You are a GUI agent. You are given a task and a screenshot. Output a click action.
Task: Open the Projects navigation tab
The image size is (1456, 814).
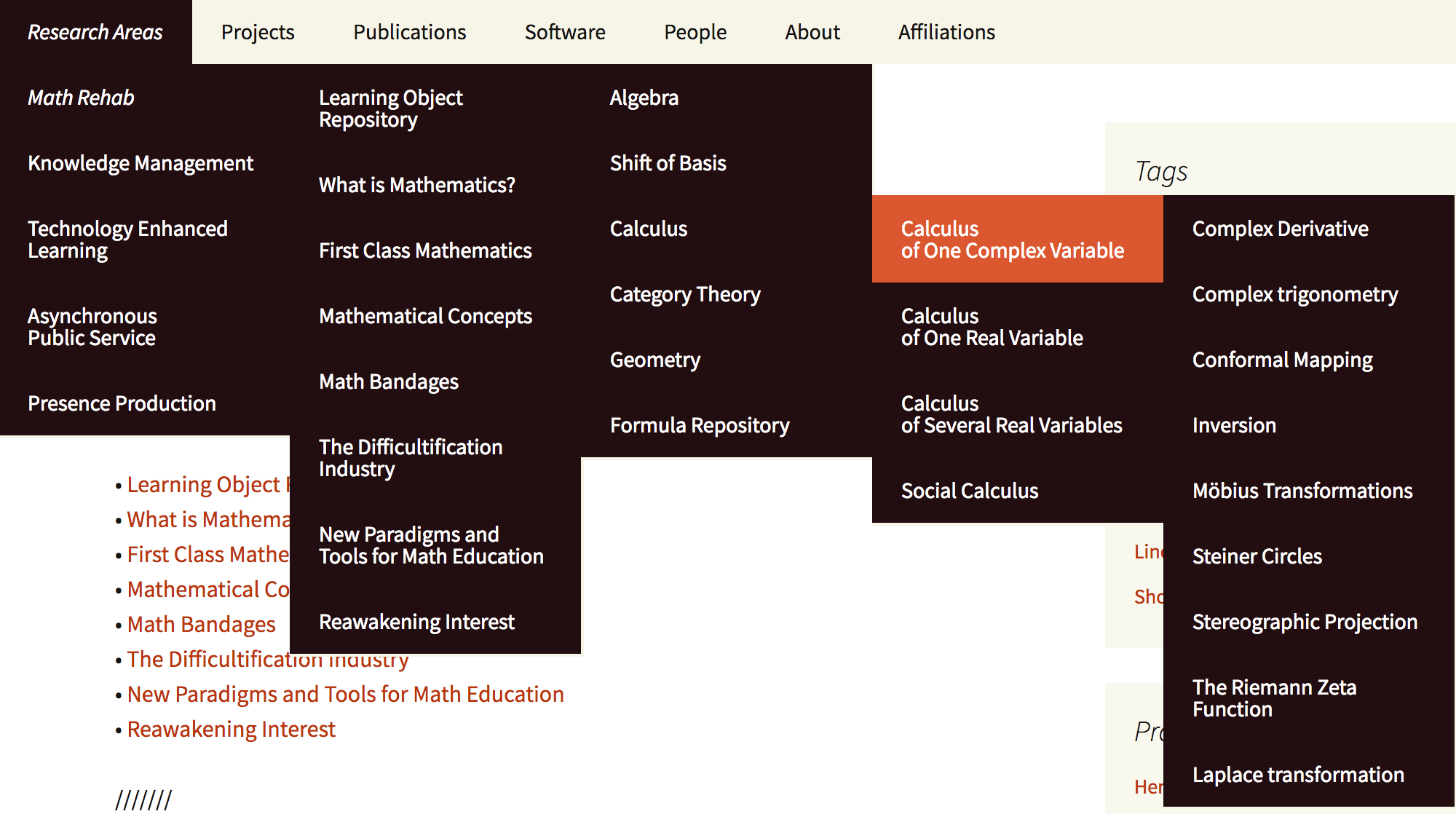point(258,32)
